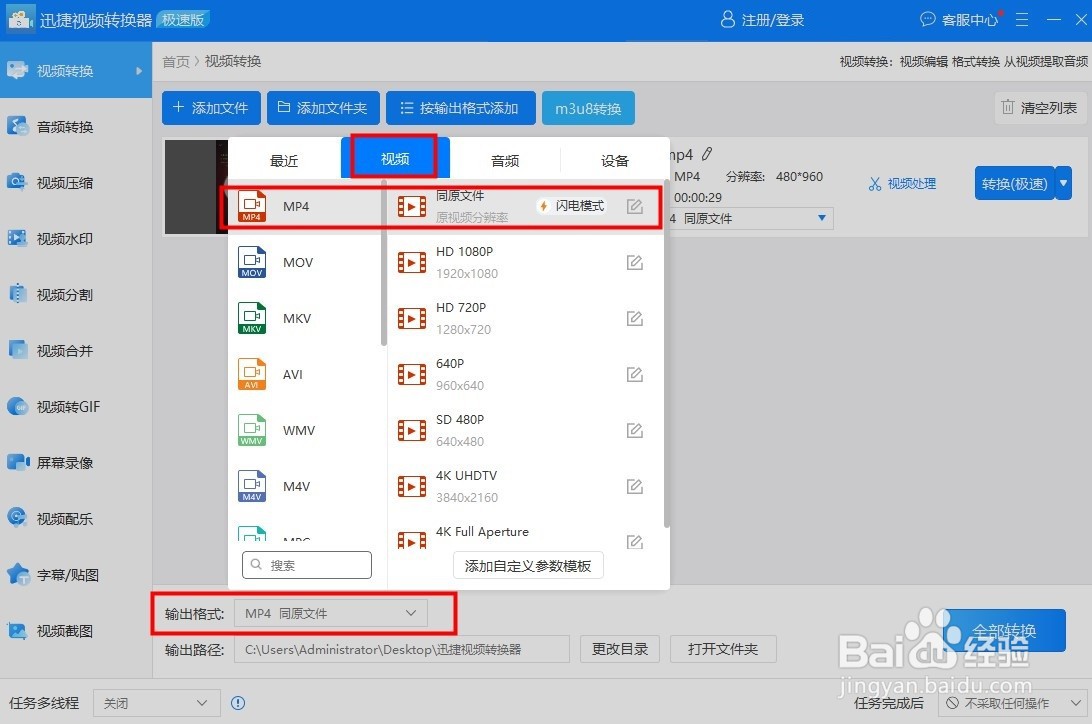
Task: Click the preset list scrollbar
Action: pos(666,354)
